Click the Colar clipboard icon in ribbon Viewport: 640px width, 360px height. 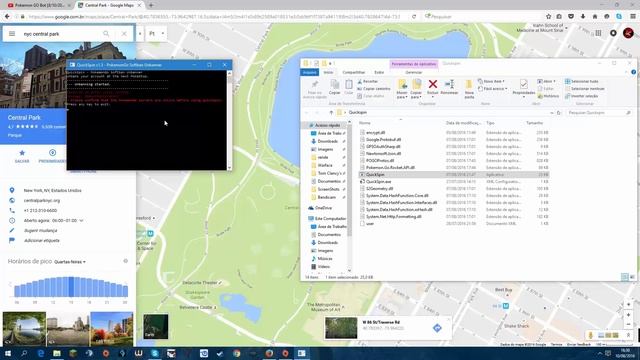[349, 85]
